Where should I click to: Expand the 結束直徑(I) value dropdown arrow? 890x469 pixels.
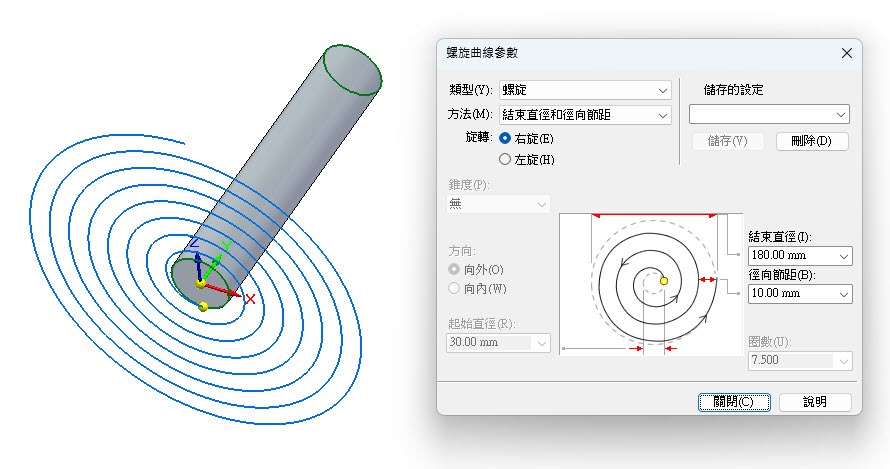coord(844,257)
